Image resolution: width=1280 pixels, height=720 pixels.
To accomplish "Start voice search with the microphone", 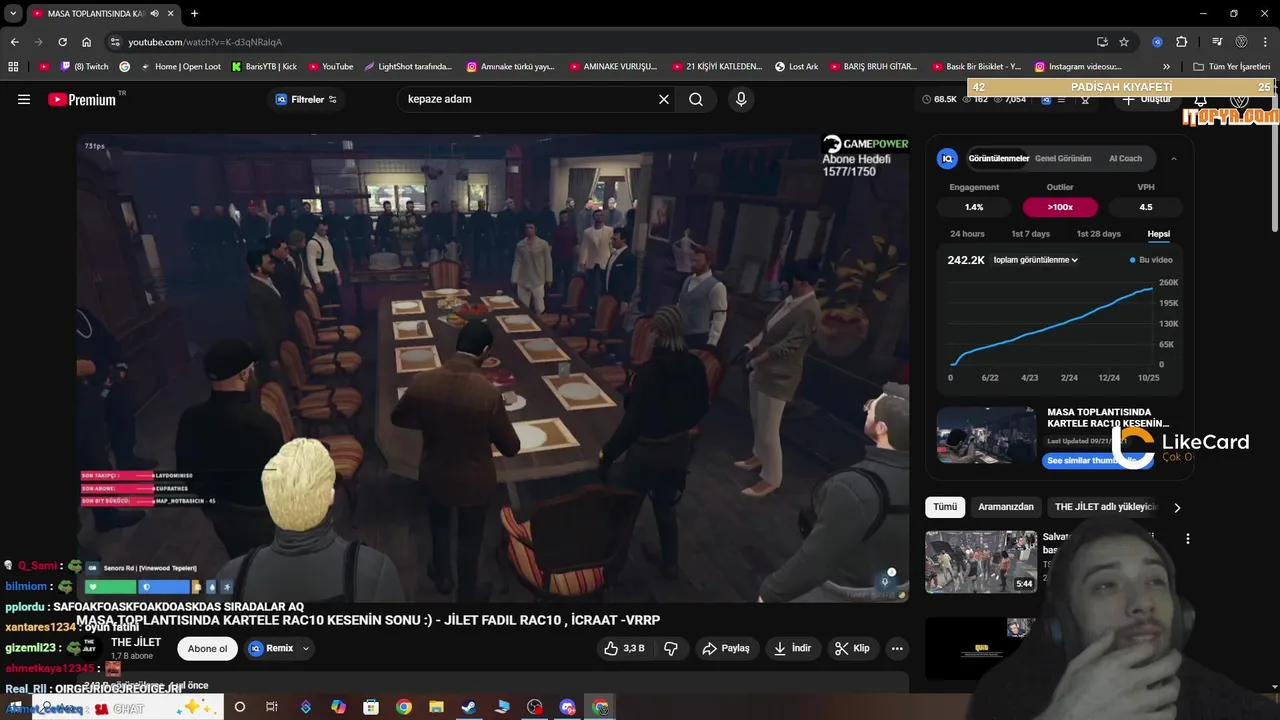I will pyautogui.click(x=741, y=99).
